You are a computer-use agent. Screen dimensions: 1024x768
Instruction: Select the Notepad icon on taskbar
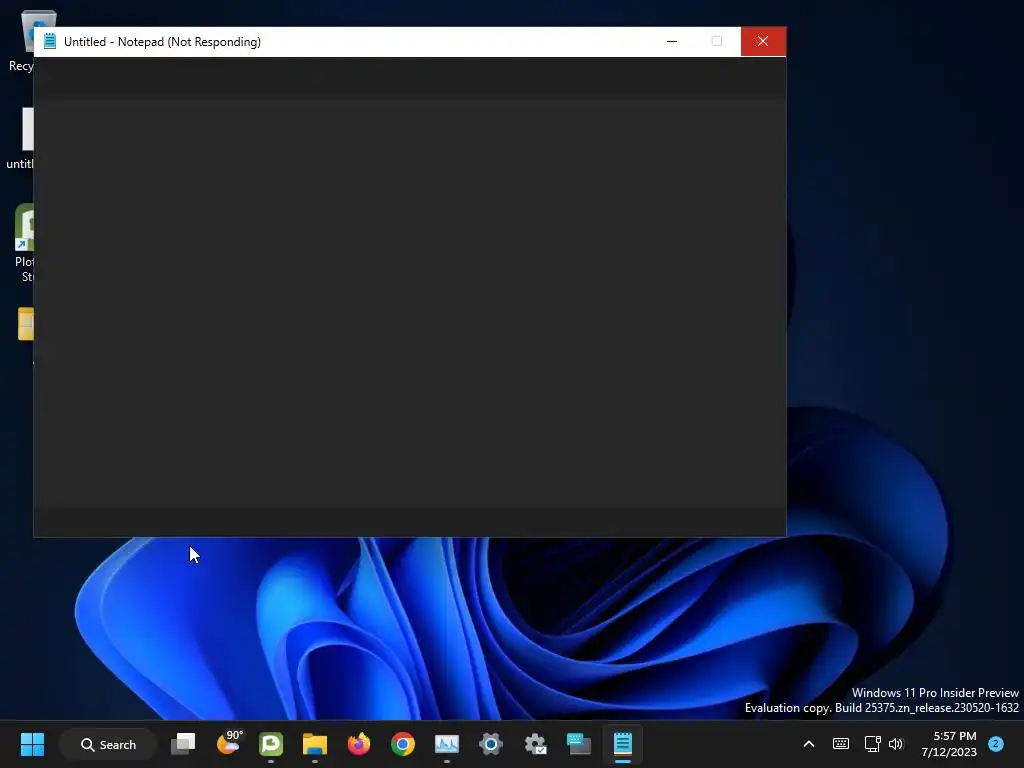(x=623, y=744)
